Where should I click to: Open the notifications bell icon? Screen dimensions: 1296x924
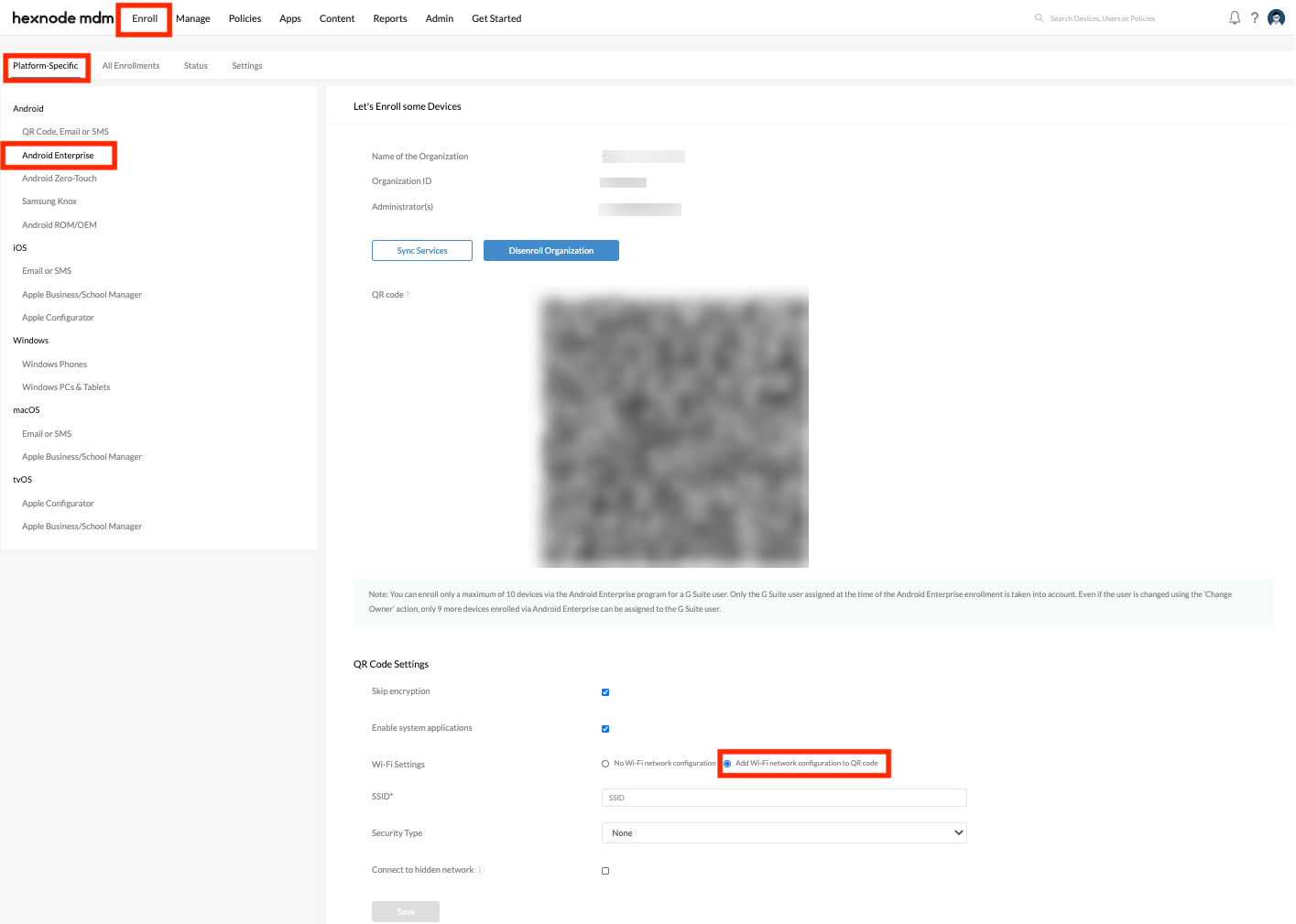click(x=1235, y=17)
